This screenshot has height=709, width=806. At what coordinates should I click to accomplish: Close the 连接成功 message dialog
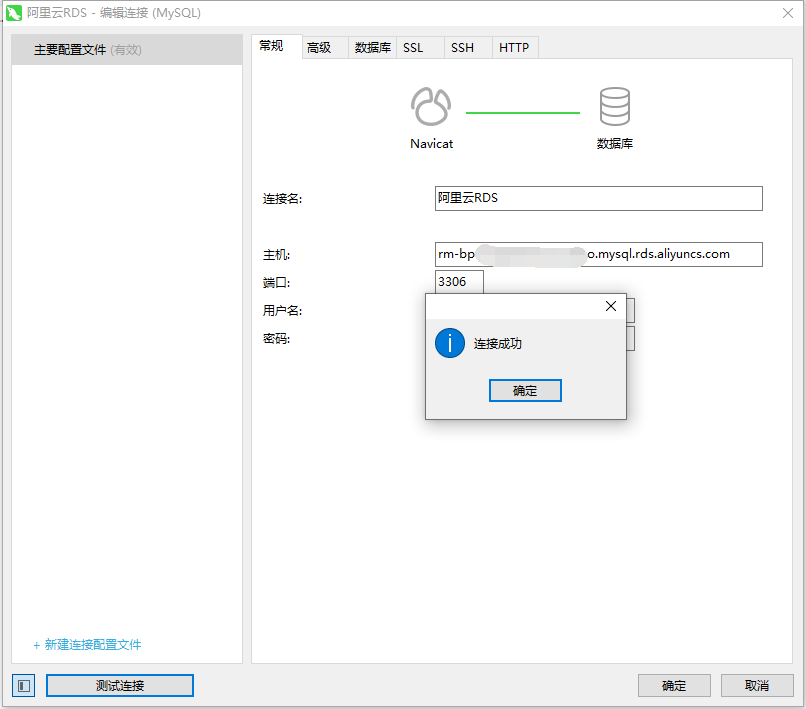[611, 306]
